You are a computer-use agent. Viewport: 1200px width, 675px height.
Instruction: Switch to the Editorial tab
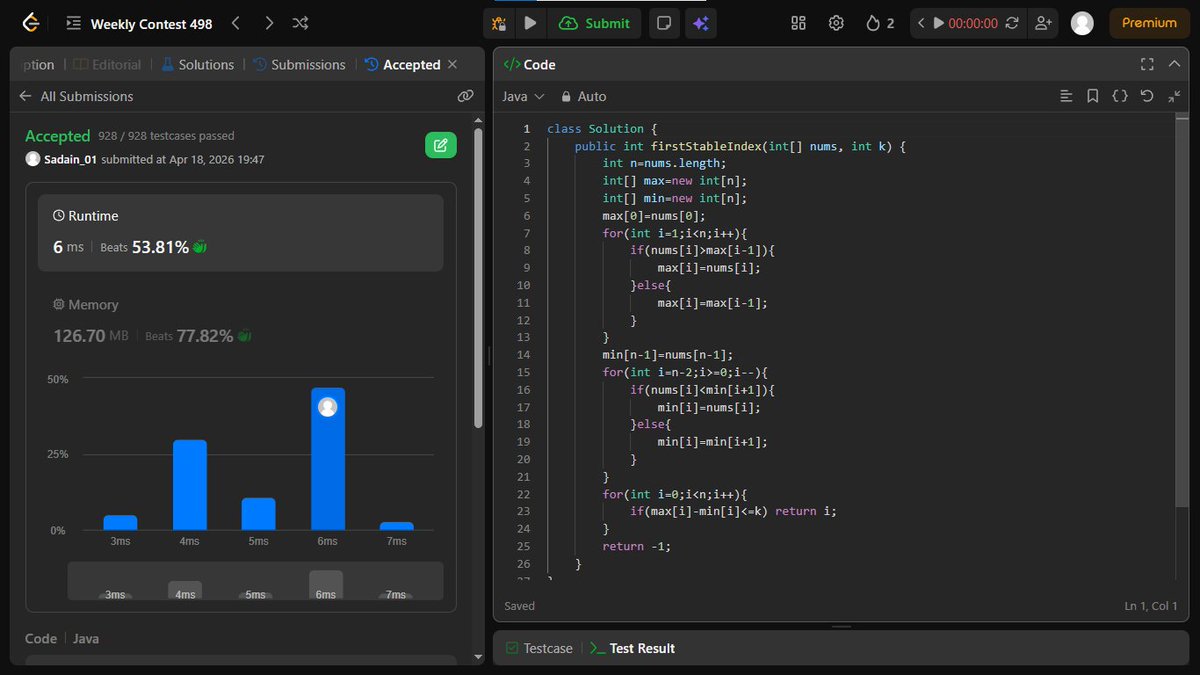[x=108, y=64]
